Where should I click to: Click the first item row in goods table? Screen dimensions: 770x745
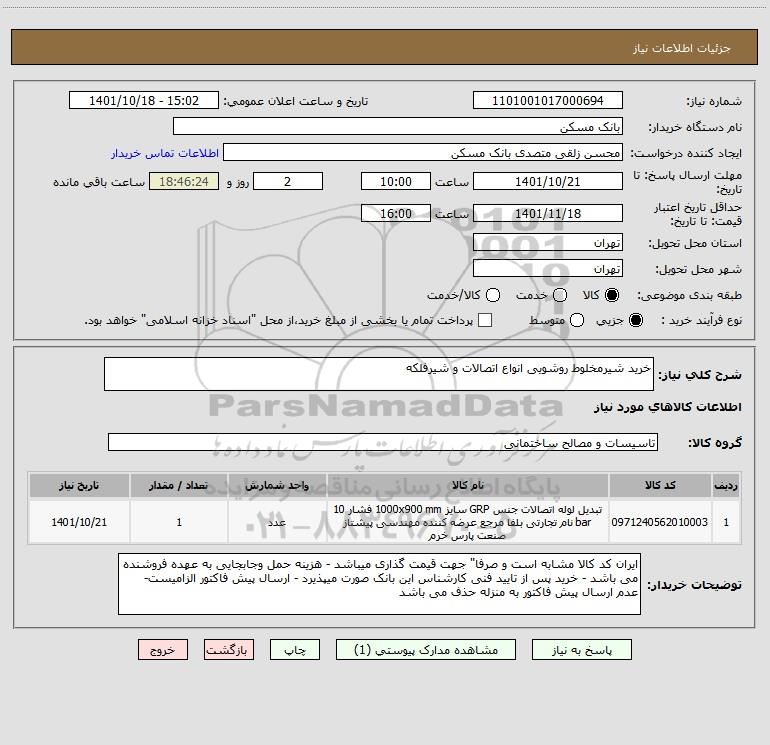pos(385,522)
